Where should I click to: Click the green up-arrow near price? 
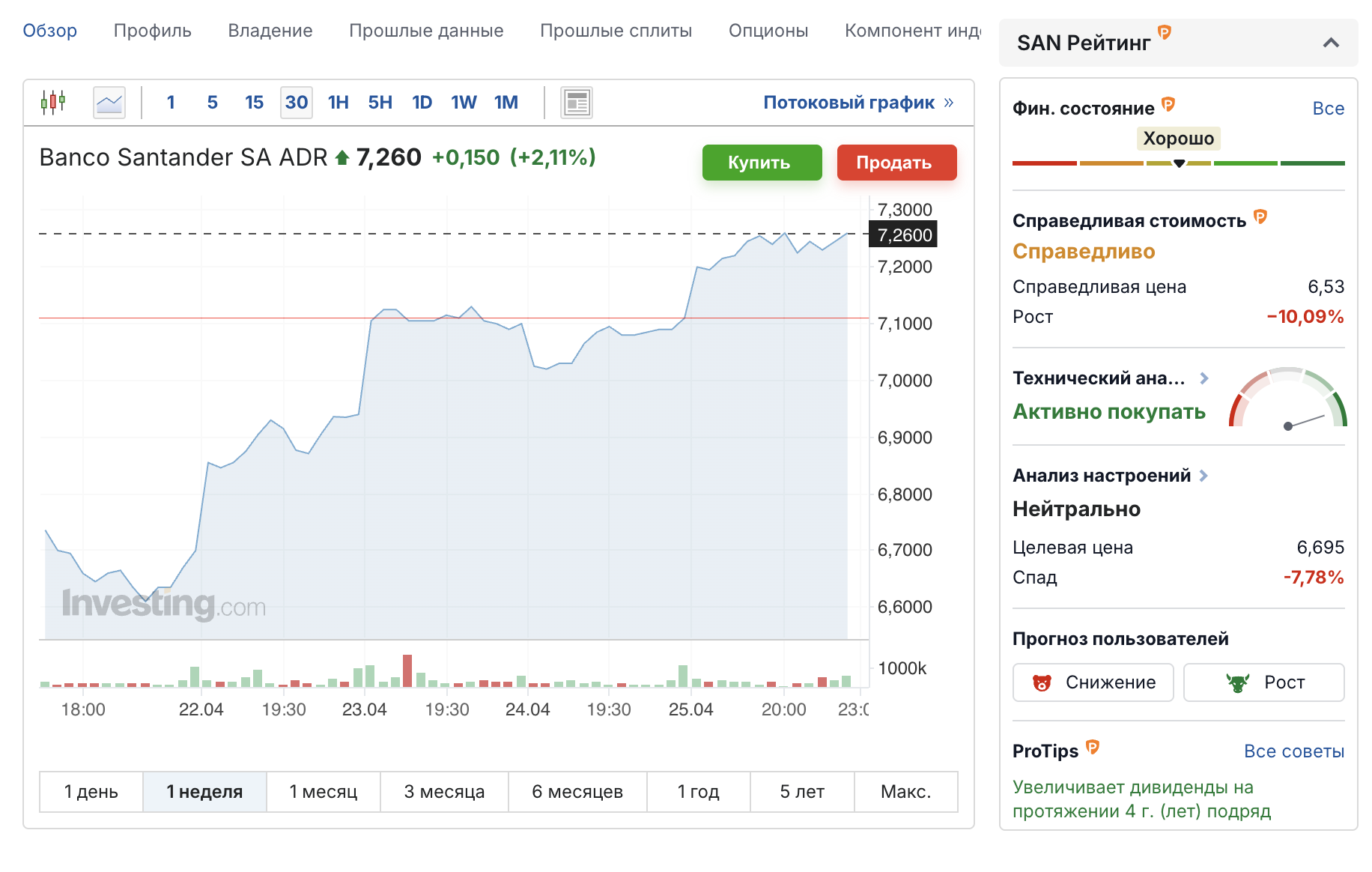pyautogui.click(x=342, y=157)
